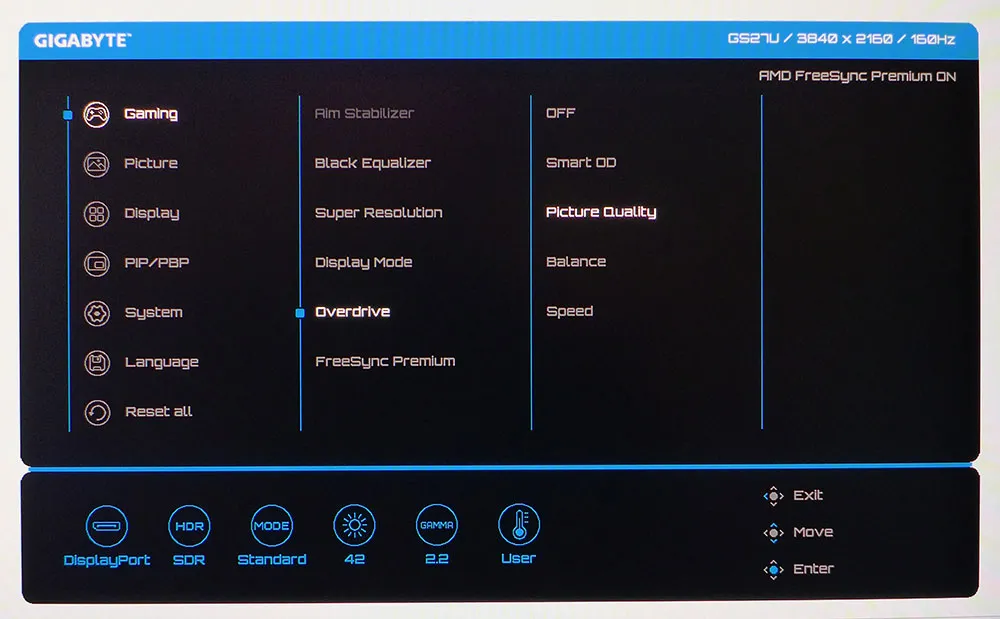The image size is (1000, 619).
Task: Open the Gaming menu label
Action: [x=151, y=114]
